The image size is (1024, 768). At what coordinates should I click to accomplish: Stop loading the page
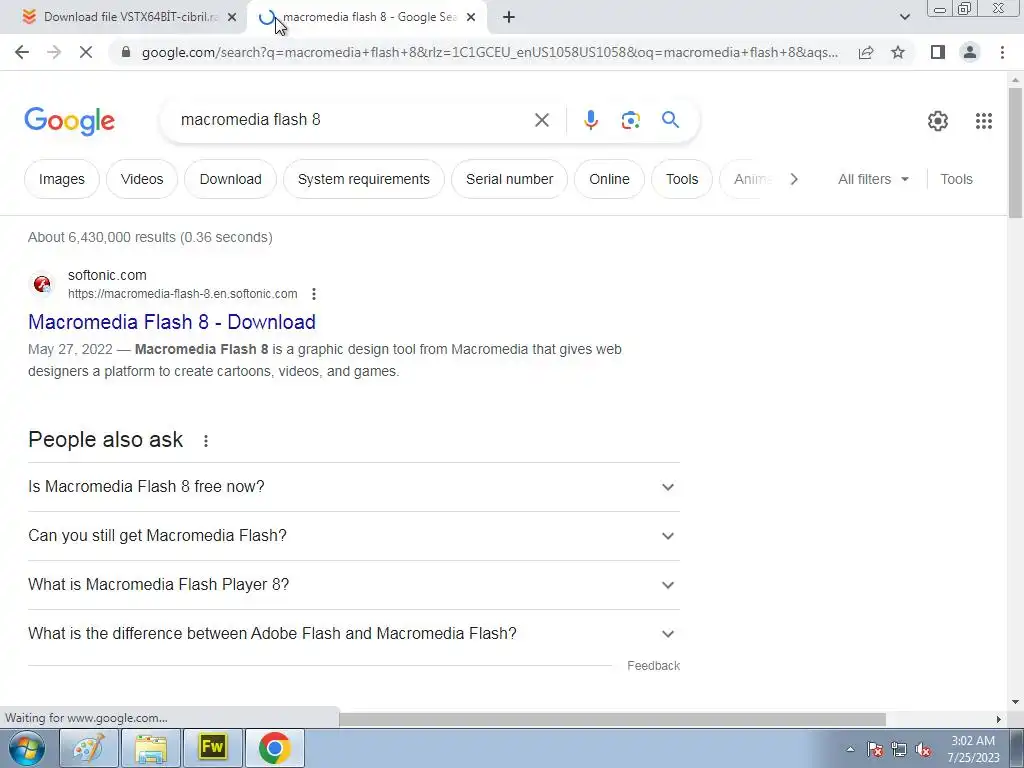[x=86, y=52]
